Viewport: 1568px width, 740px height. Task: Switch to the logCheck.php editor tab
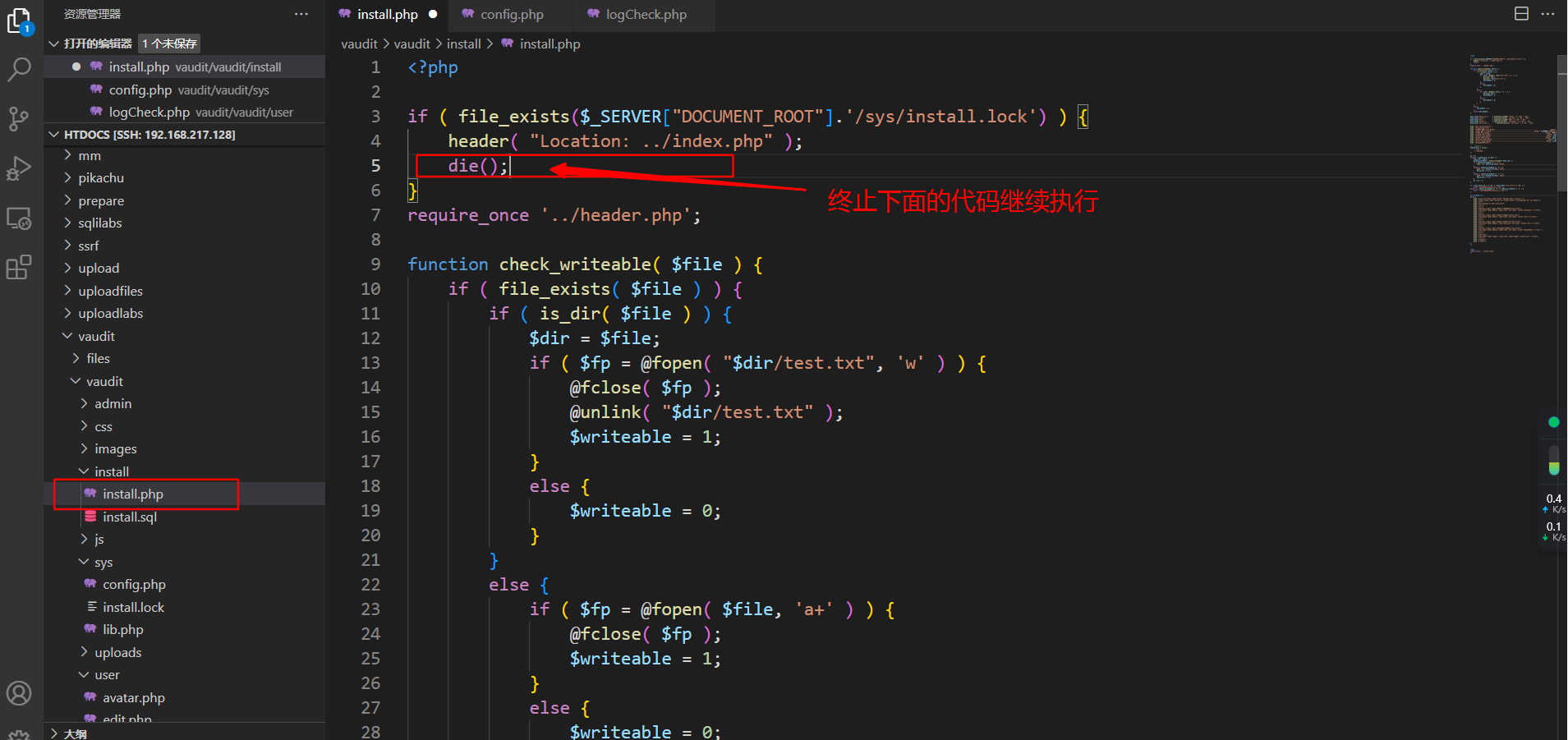pyautogui.click(x=646, y=14)
